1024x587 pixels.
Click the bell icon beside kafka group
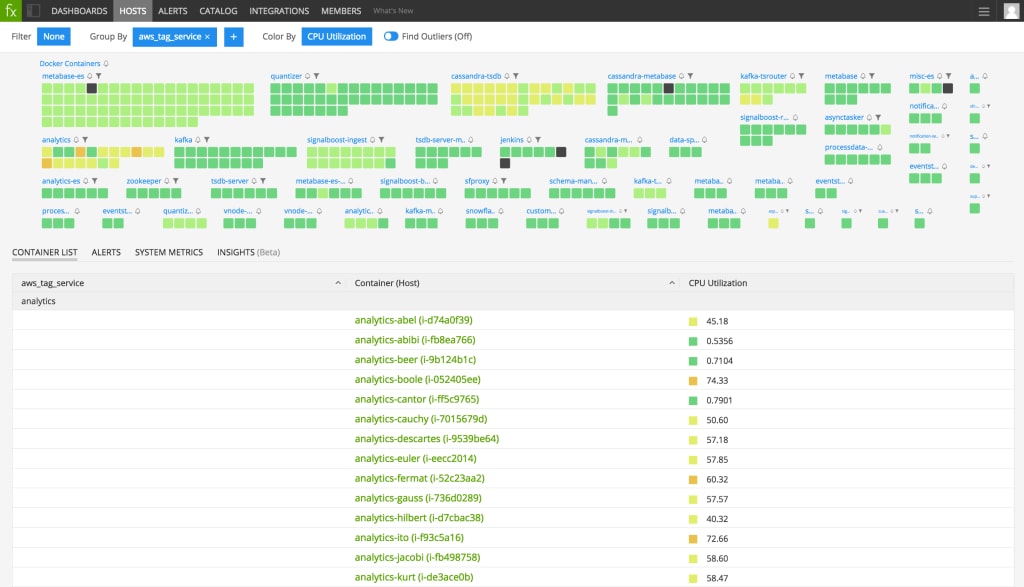click(198, 140)
